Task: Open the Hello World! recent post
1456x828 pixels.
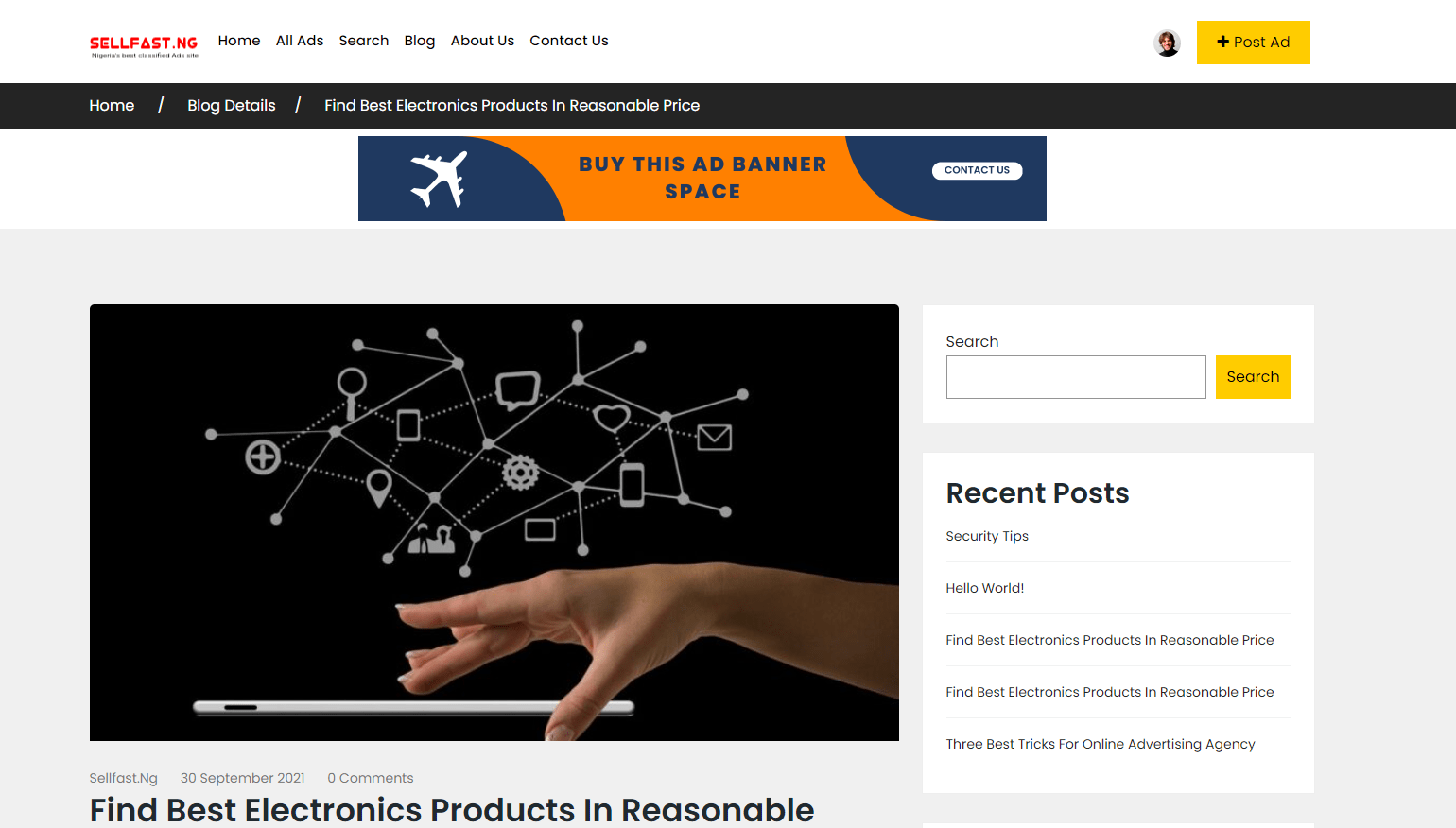Action: click(x=985, y=588)
